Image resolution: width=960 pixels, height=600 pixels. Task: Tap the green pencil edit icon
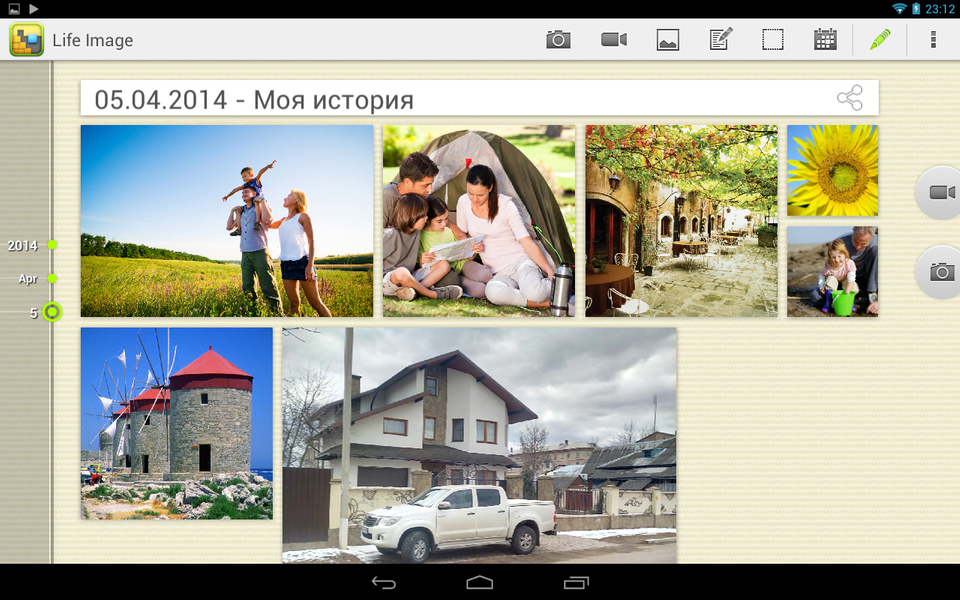tap(880, 40)
